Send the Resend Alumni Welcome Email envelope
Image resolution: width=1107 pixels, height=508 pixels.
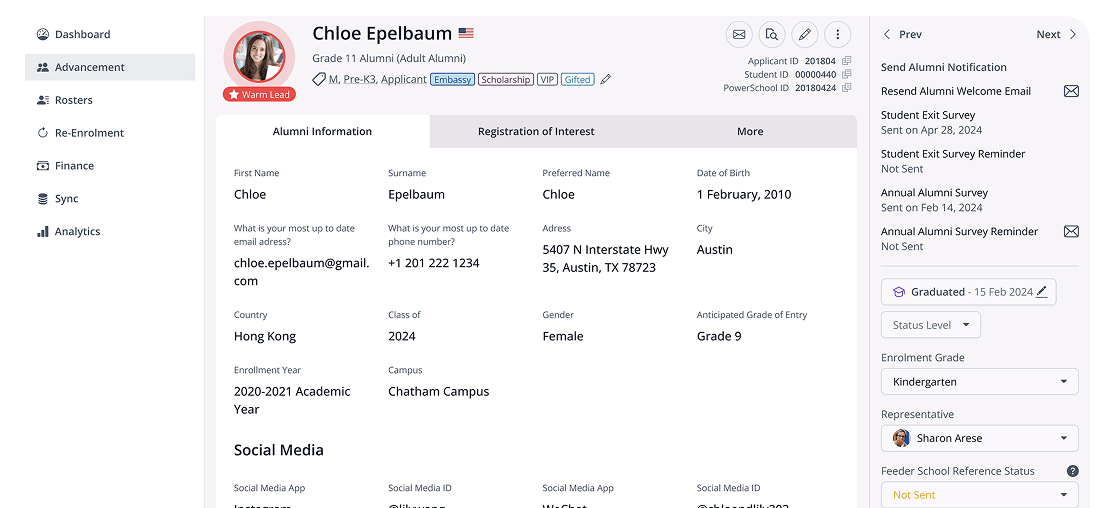pyautogui.click(x=1071, y=91)
